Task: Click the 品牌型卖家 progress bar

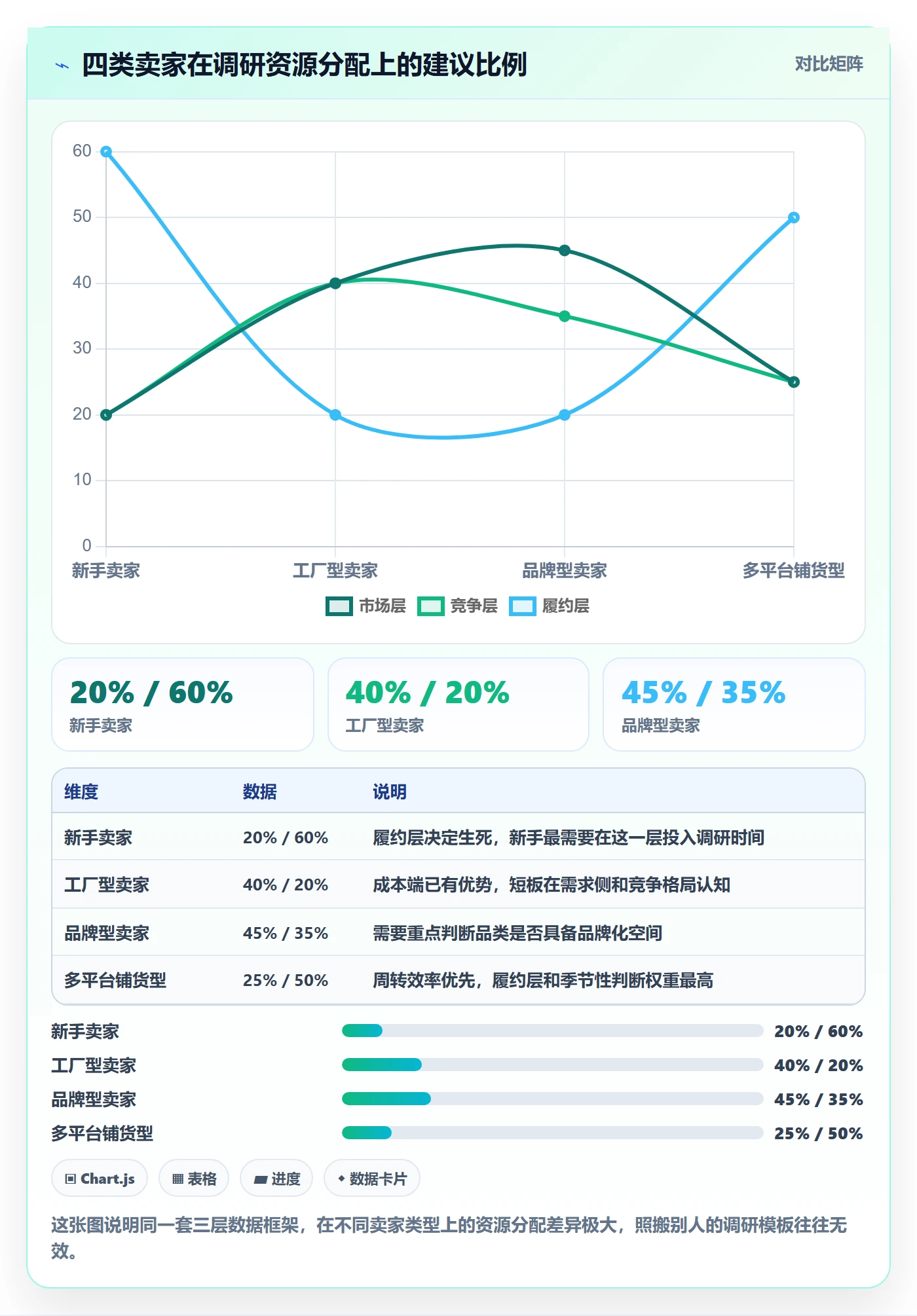Action: pos(552,1099)
